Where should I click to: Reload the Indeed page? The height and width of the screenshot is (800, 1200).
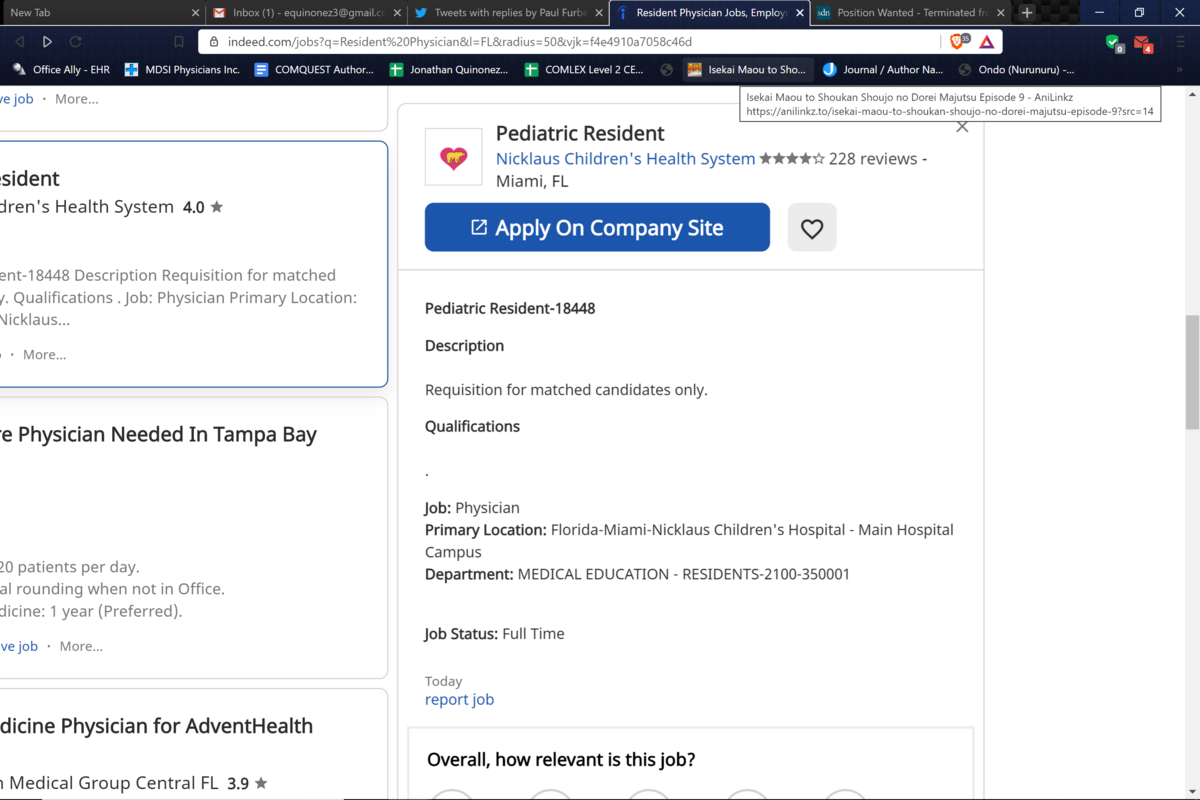75,42
